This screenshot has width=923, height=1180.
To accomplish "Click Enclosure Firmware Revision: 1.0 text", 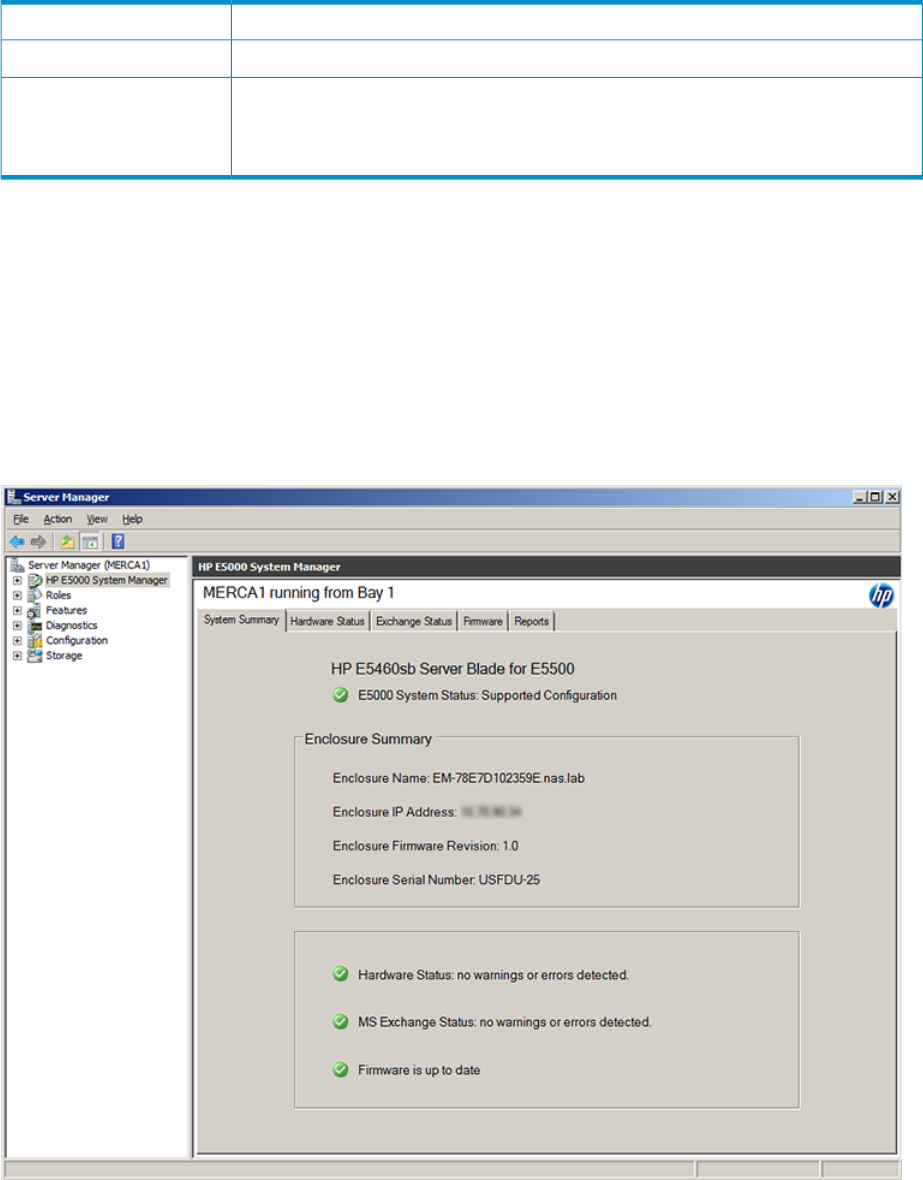I will click(x=425, y=846).
